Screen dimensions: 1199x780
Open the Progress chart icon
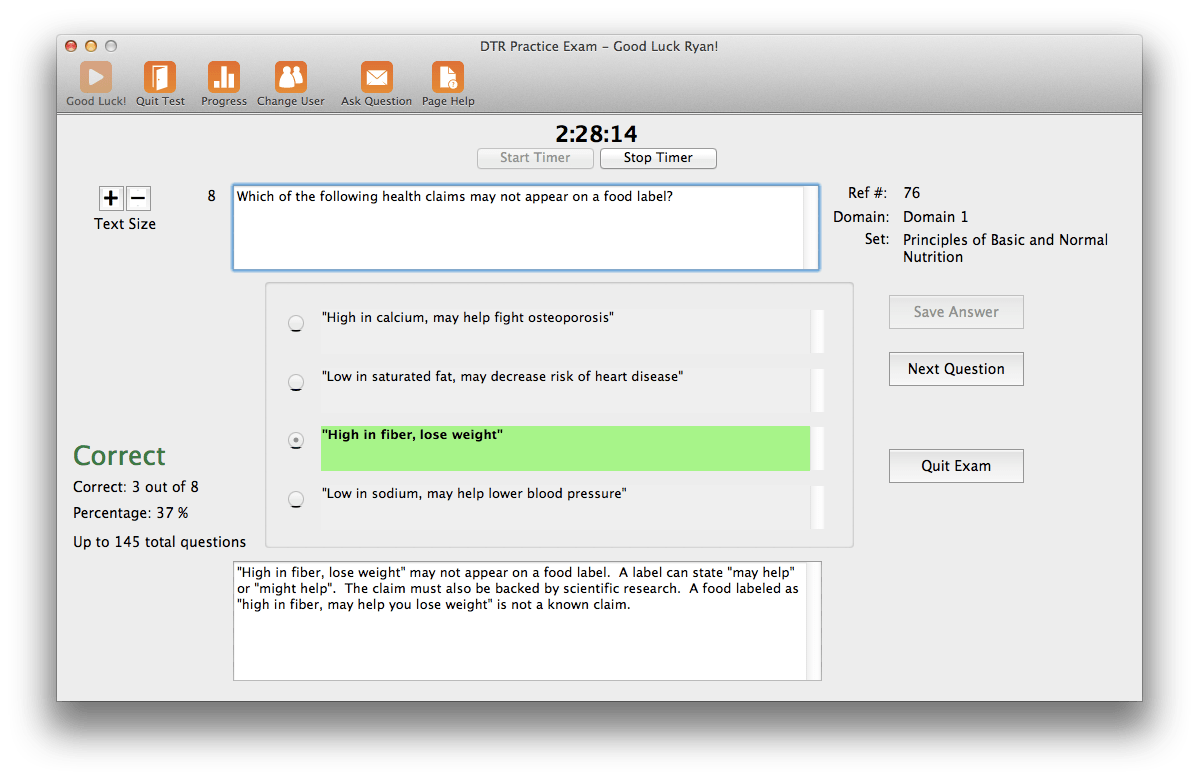coord(223,77)
